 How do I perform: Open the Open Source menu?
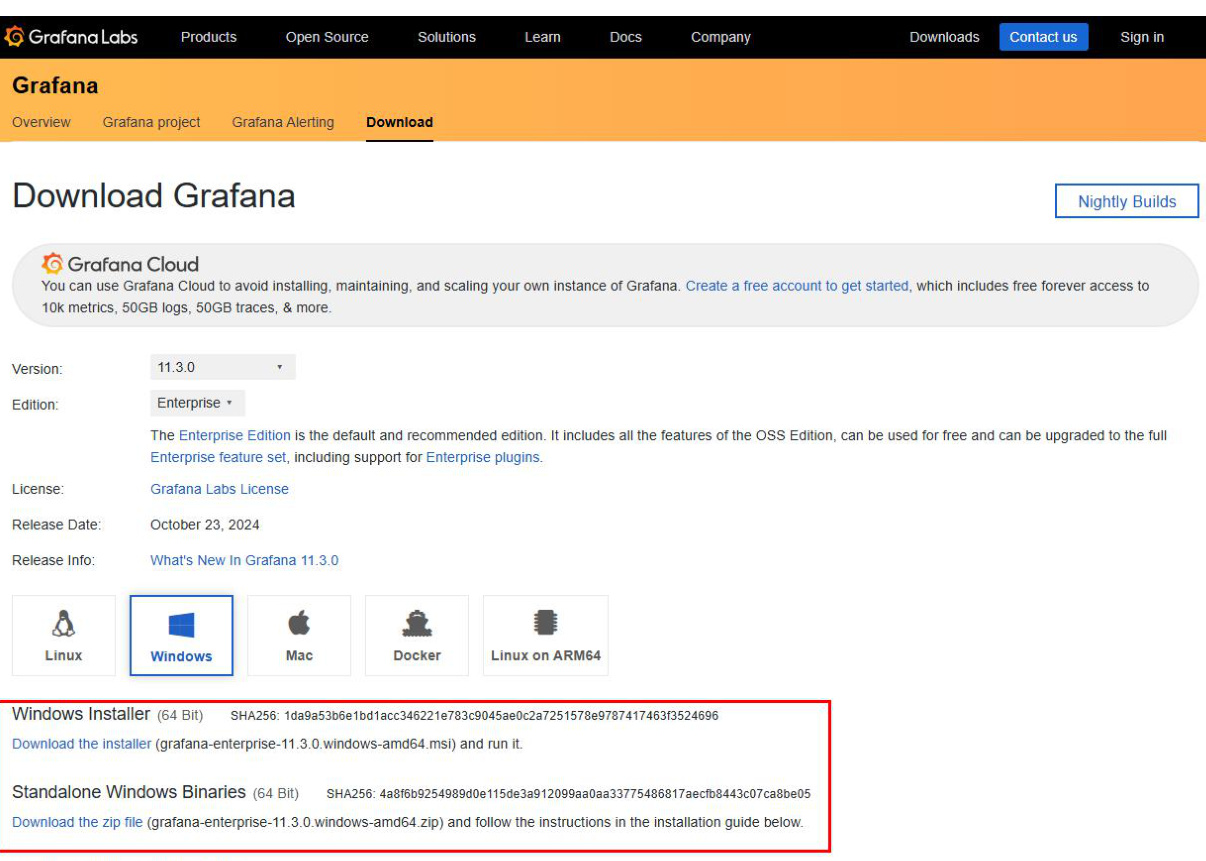(327, 37)
